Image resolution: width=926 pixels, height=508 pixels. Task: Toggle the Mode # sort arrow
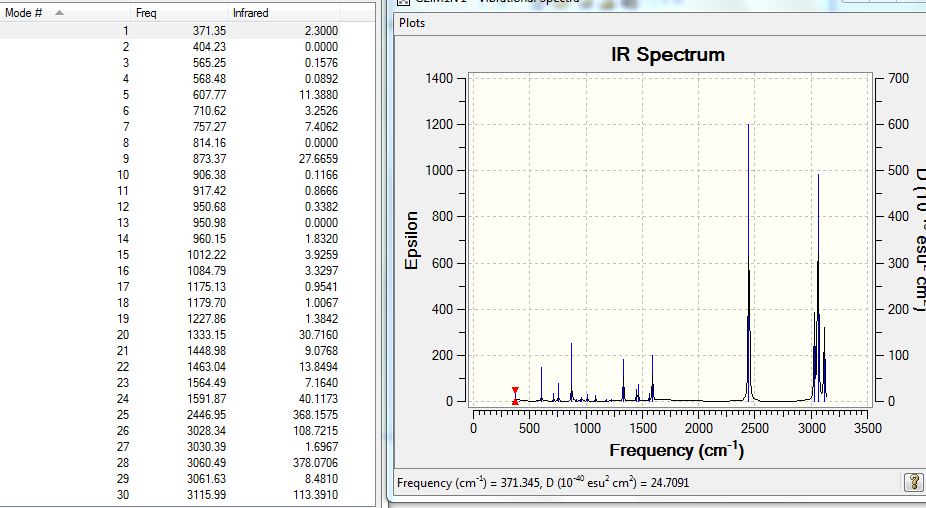59,12
